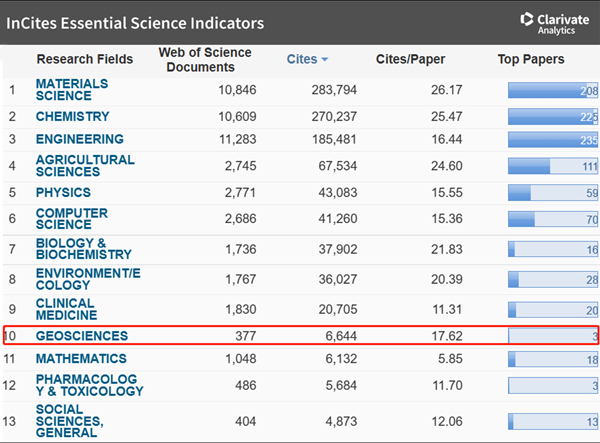This screenshot has height=443, width=600.
Task: Click the Engineering top papers bar showing 235
Action: click(552, 140)
